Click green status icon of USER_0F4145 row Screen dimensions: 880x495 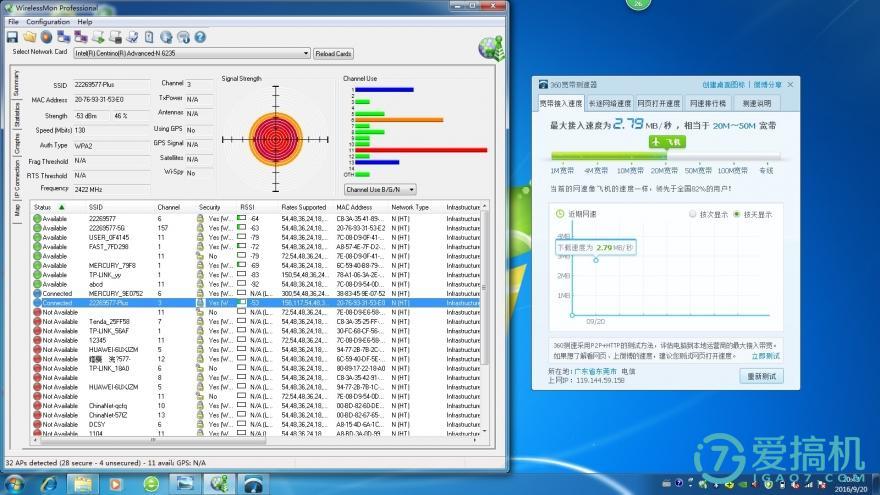coord(37,237)
